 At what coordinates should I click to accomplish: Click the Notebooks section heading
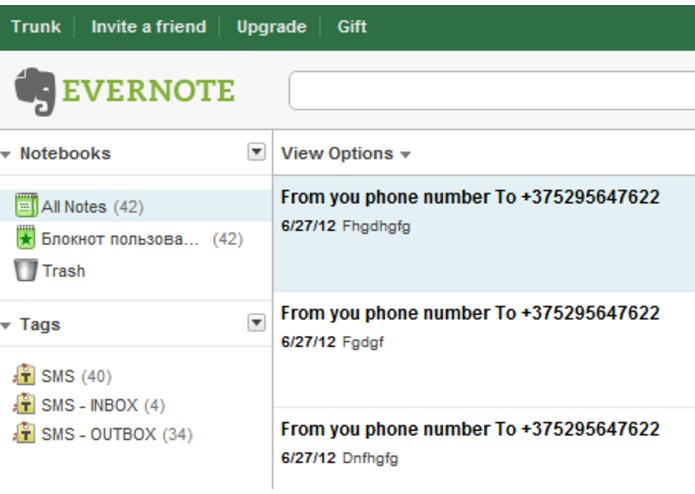(x=65, y=153)
